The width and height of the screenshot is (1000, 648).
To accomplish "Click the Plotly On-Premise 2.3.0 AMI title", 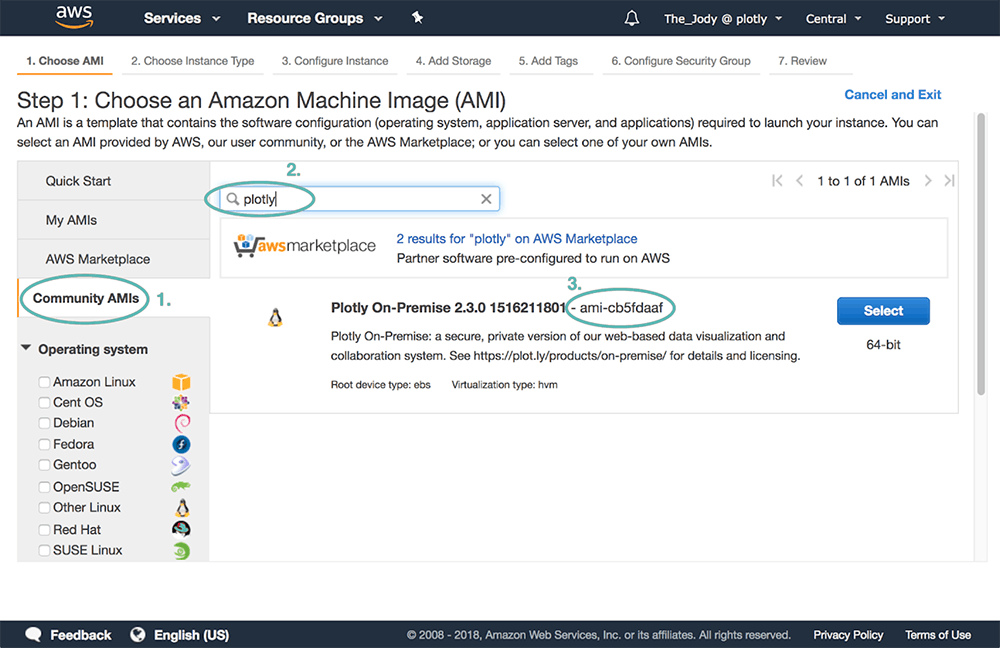I will point(448,307).
